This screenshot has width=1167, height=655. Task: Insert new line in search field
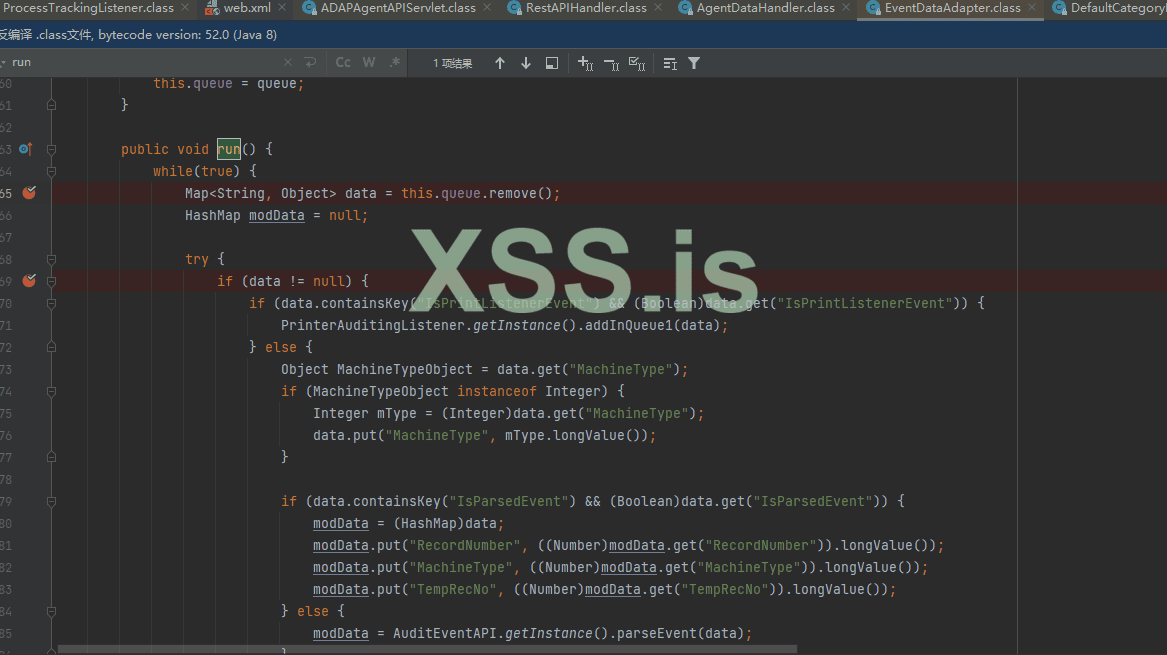click(310, 63)
